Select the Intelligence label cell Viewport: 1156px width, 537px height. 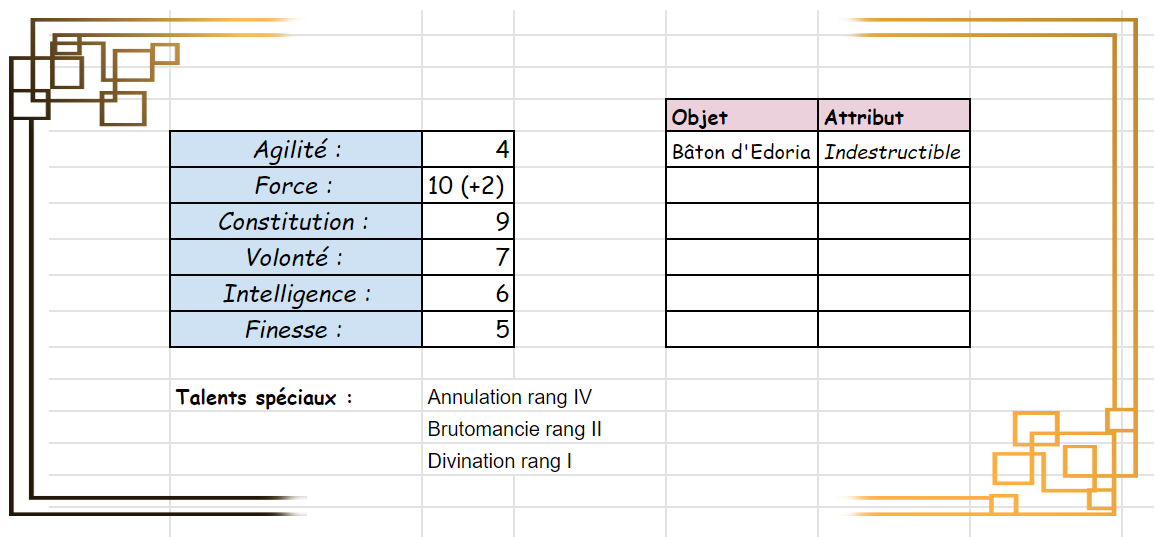296,294
